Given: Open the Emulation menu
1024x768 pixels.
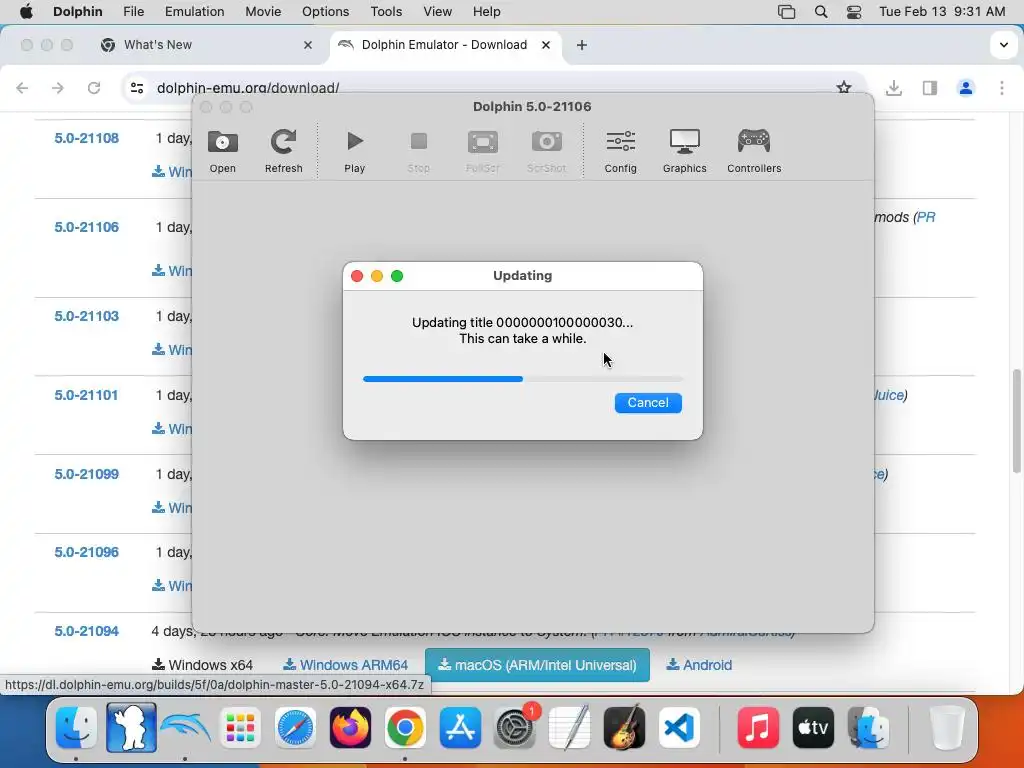Looking at the screenshot, I should coord(195,12).
